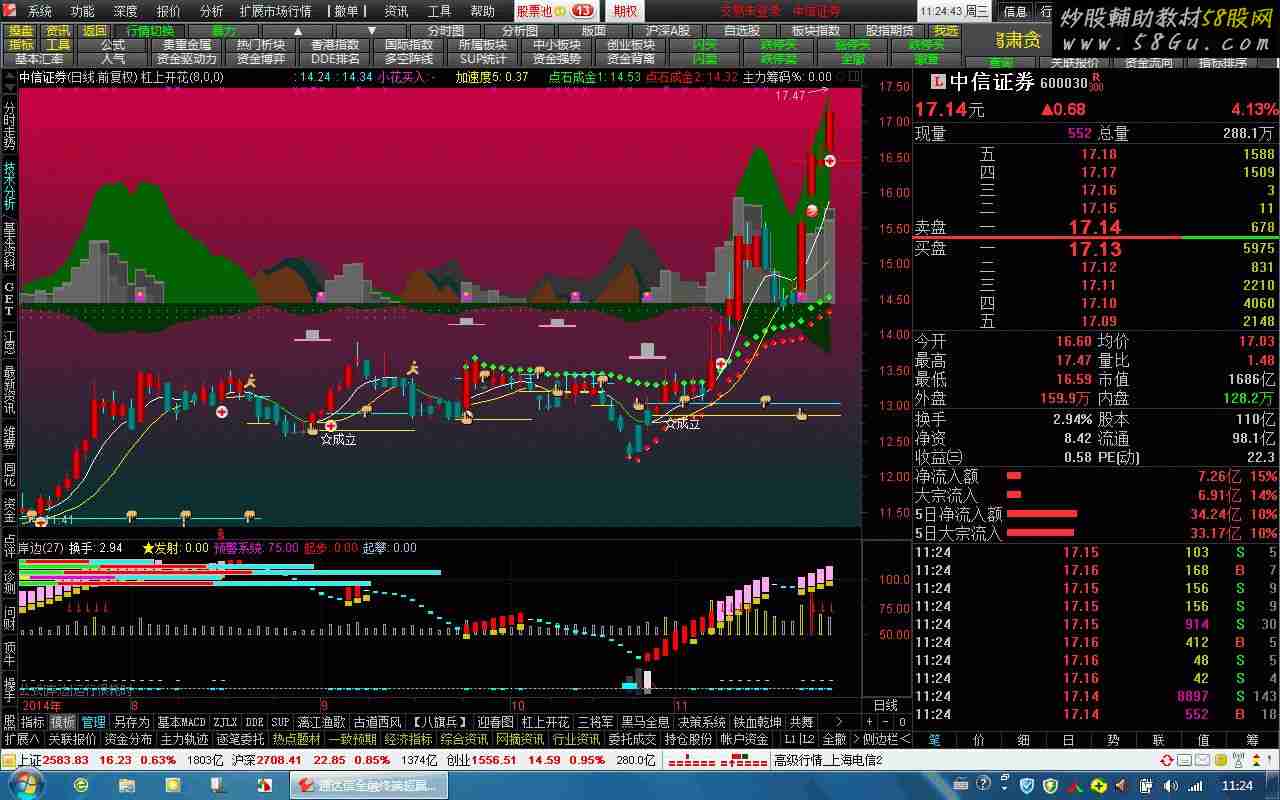Click the red L badge beside 中信证券
The image size is (1280, 800).
click(x=936, y=82)
